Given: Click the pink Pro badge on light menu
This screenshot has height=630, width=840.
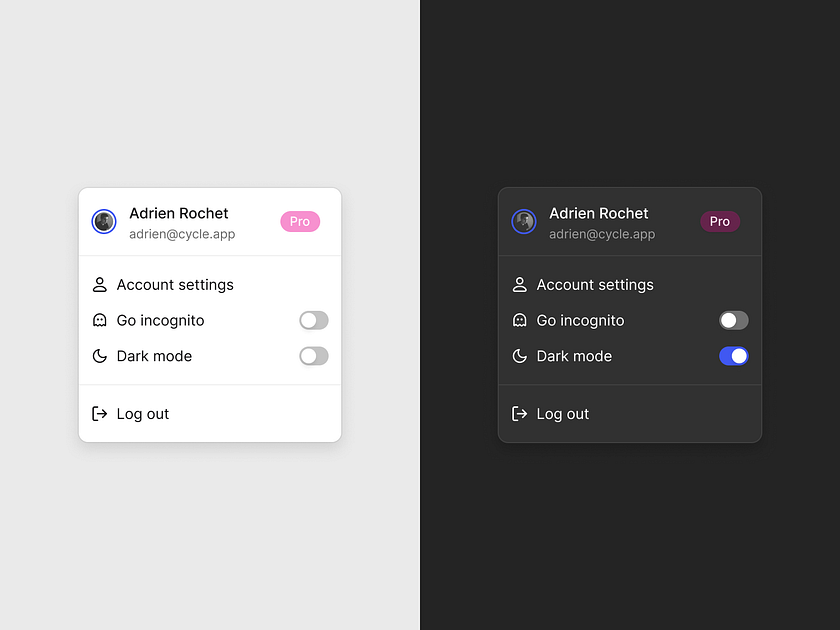Looking at the screenshot, I should (x=300, y=221).
